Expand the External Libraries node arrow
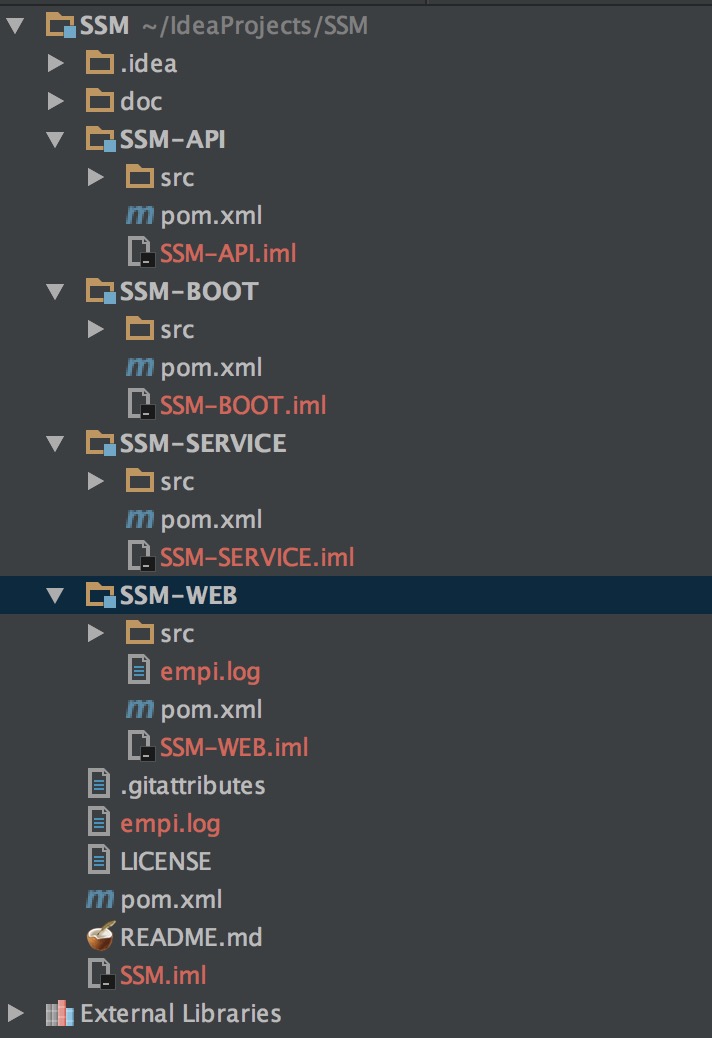 click(15, 1013)
